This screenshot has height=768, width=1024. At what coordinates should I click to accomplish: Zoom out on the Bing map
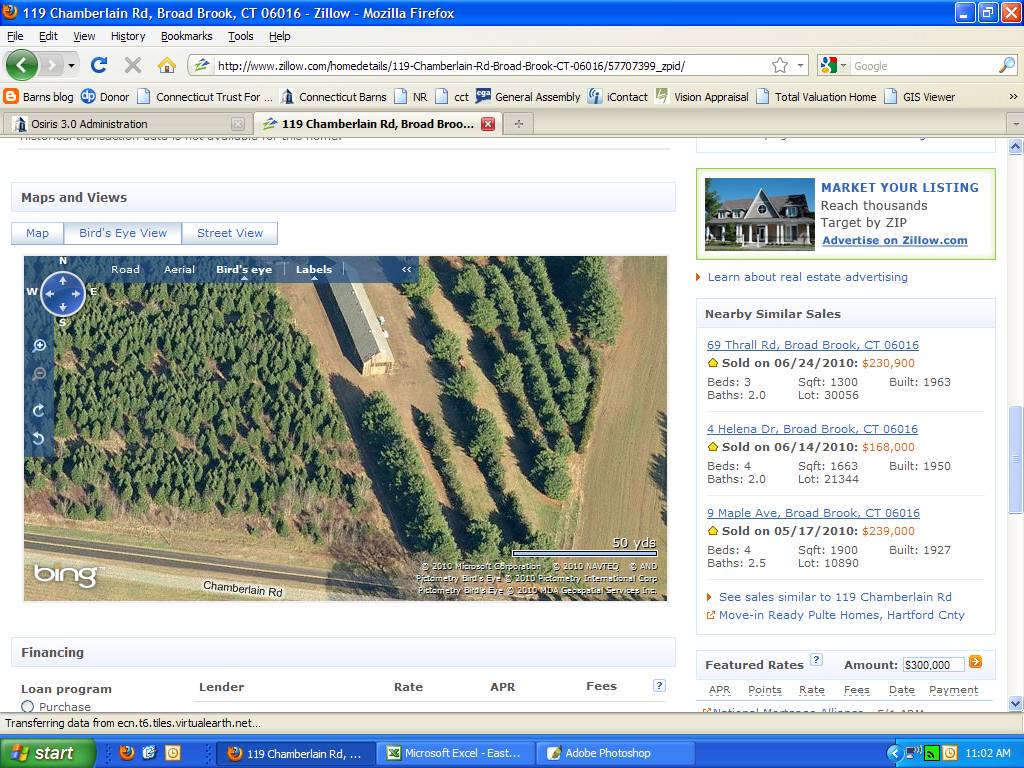[39, 374]
